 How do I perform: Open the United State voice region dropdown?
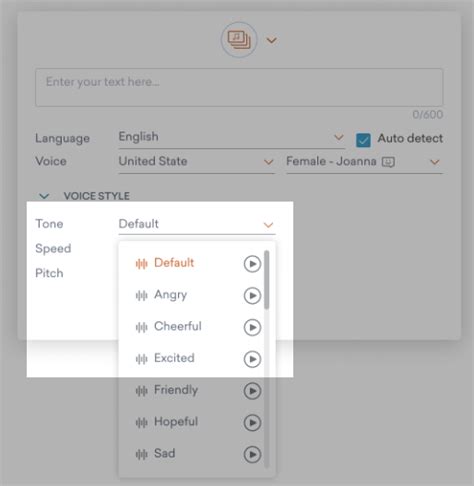[197, 162]
